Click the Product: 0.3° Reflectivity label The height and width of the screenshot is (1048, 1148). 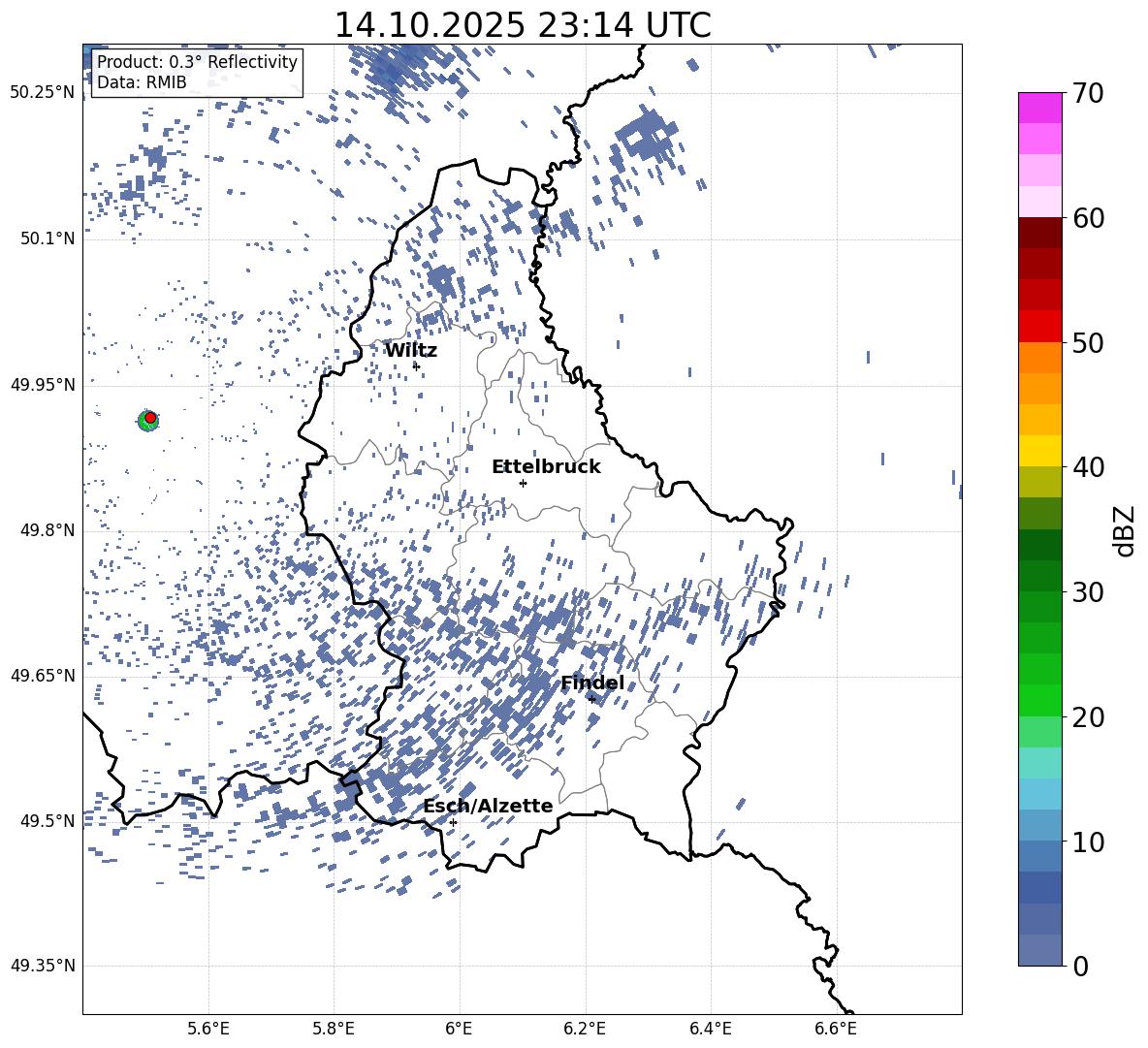[197, 61]
